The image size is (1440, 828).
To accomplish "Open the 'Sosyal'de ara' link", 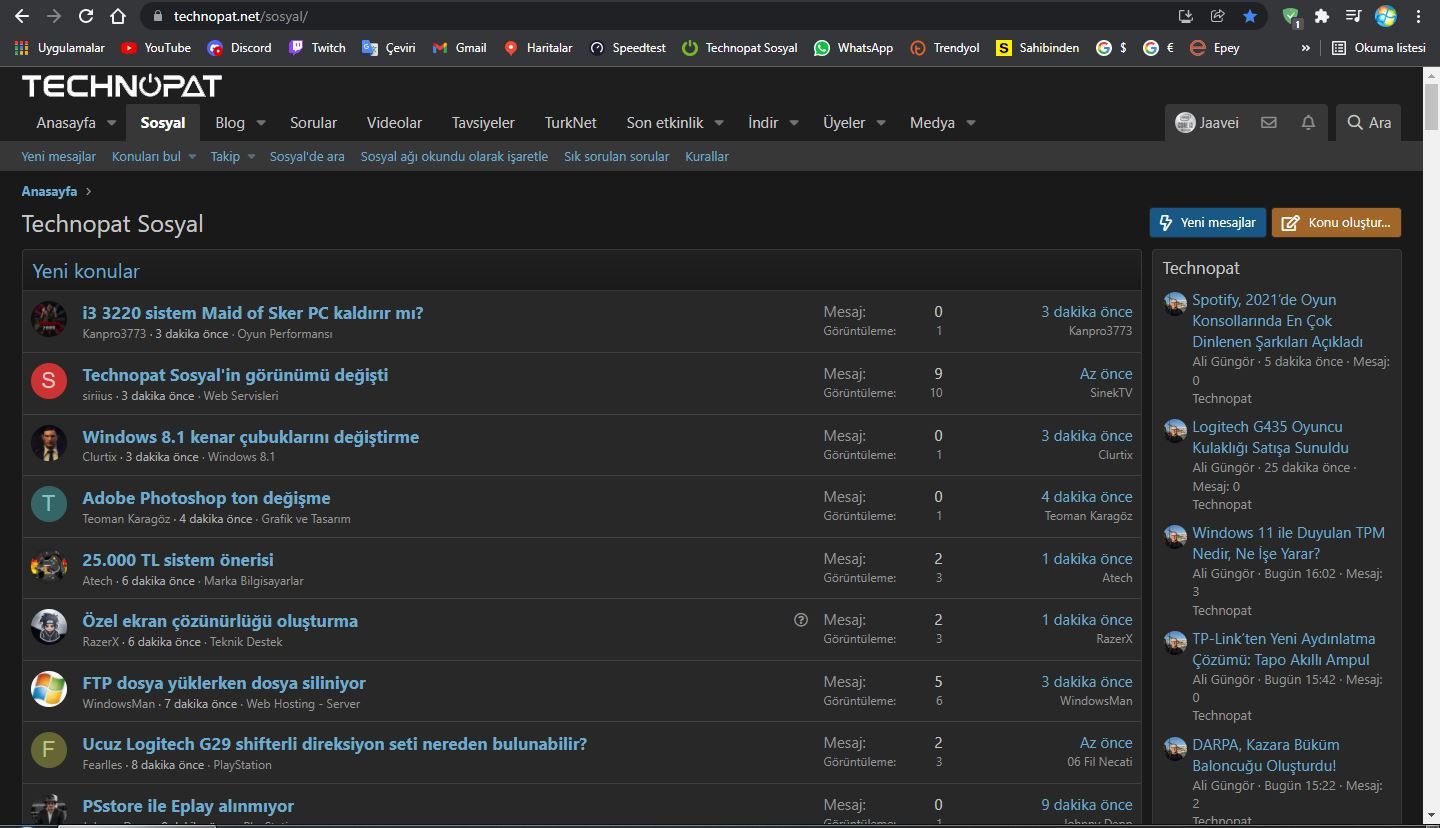I will tap(307, 157).
